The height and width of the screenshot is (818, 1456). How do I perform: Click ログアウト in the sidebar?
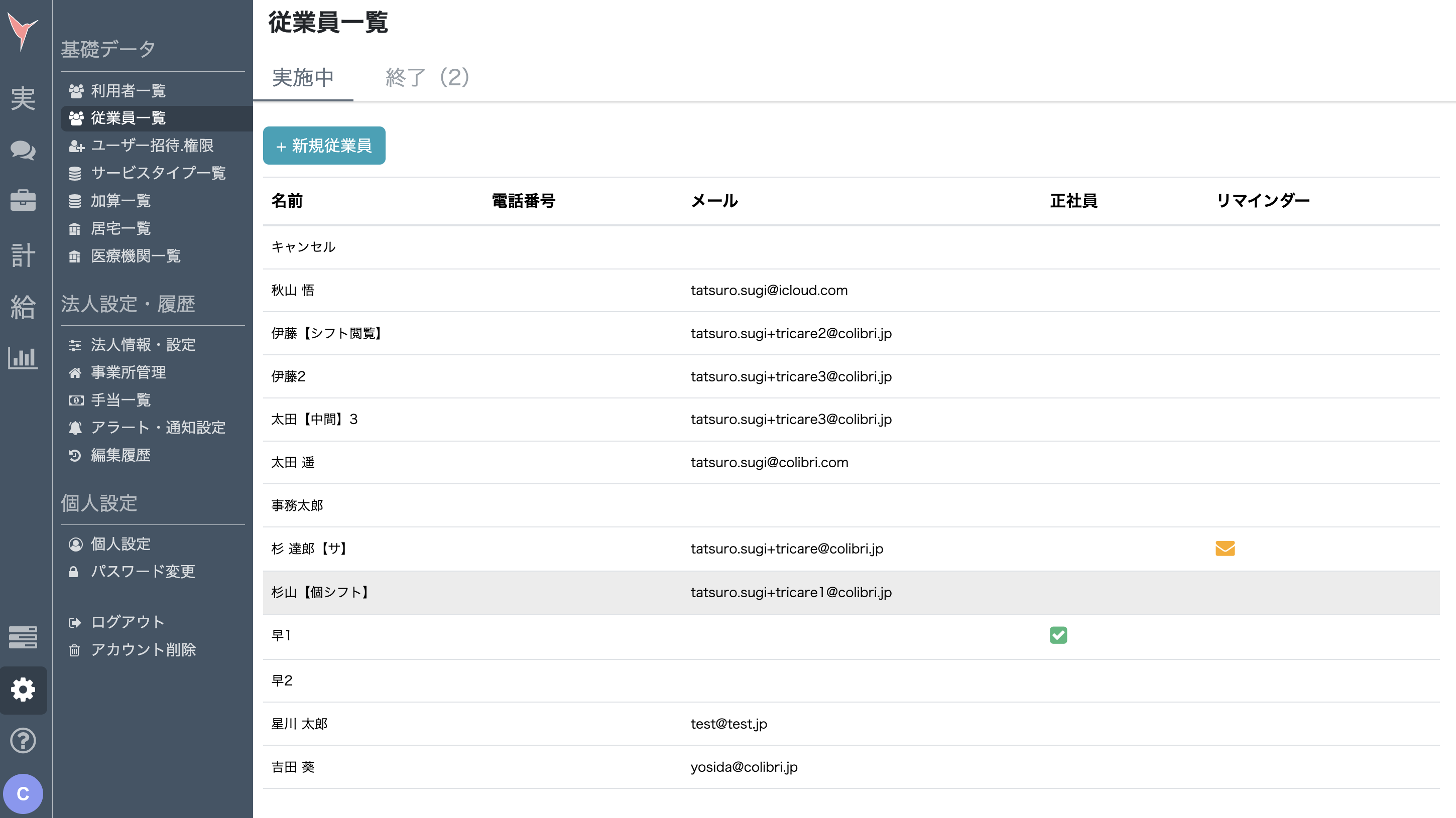pos(128,622)
